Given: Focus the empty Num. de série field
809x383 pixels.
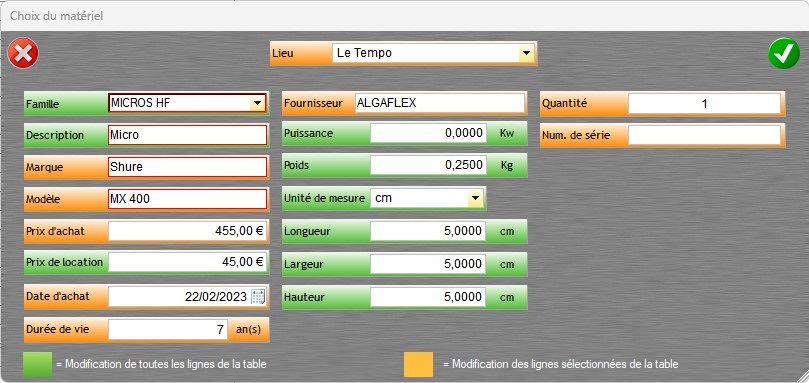Looking at the screenshot, I should pos(704,135).
